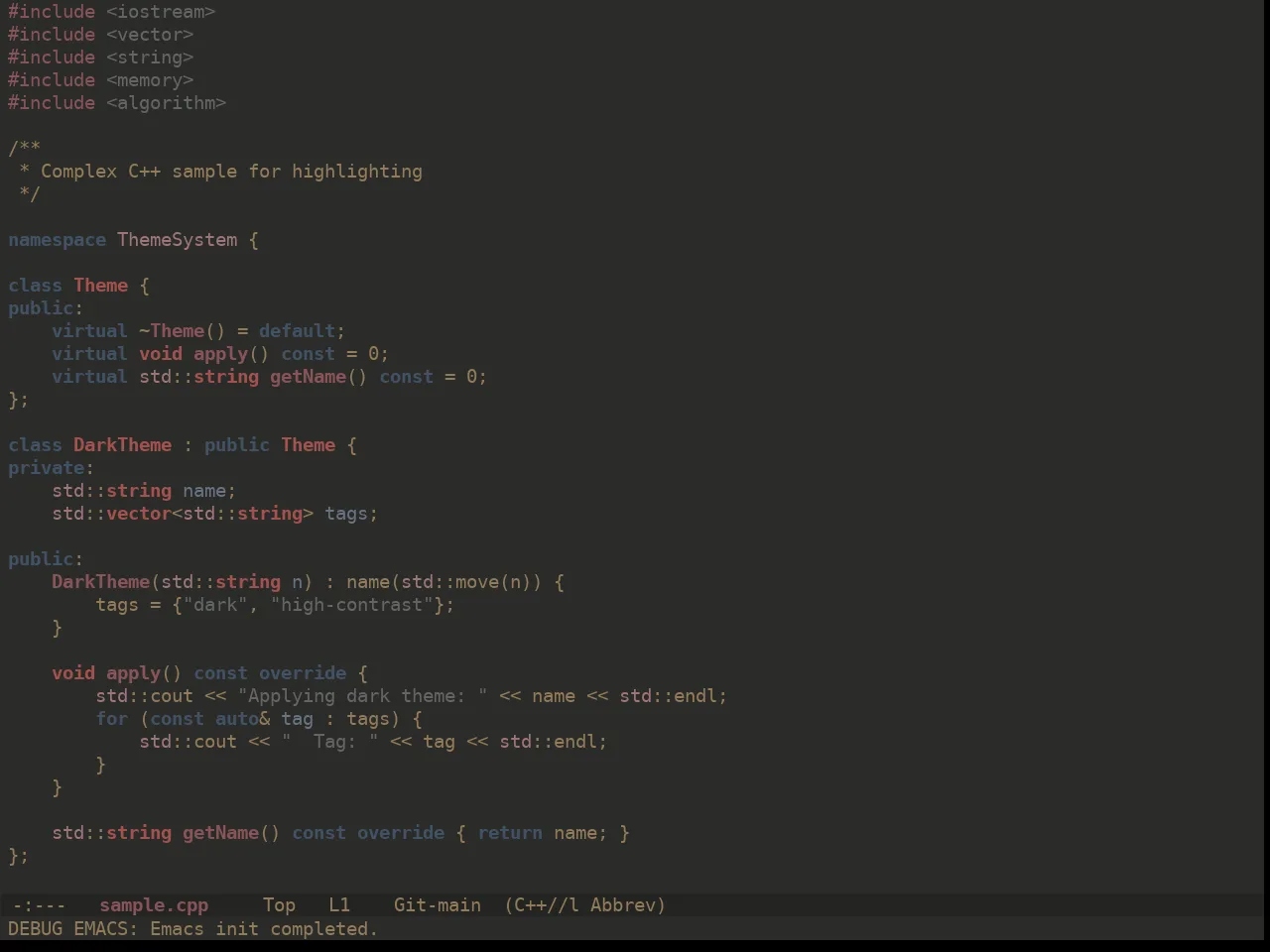
Task: Click class name in 'class Theme {'
Action: pyautogui.click(x=100, y=286)
